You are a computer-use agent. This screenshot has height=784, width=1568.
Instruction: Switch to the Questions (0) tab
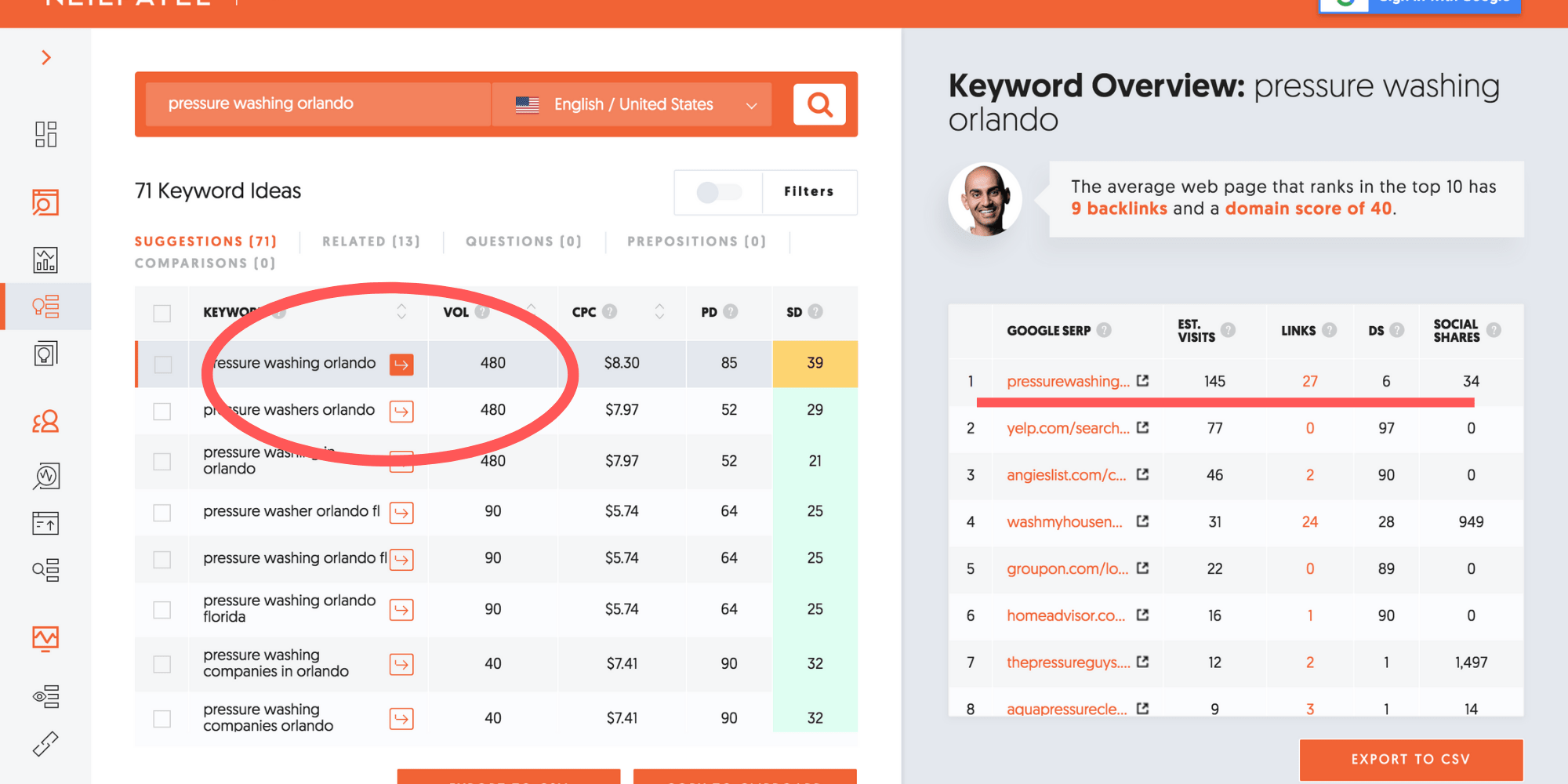tap(524, 241)
